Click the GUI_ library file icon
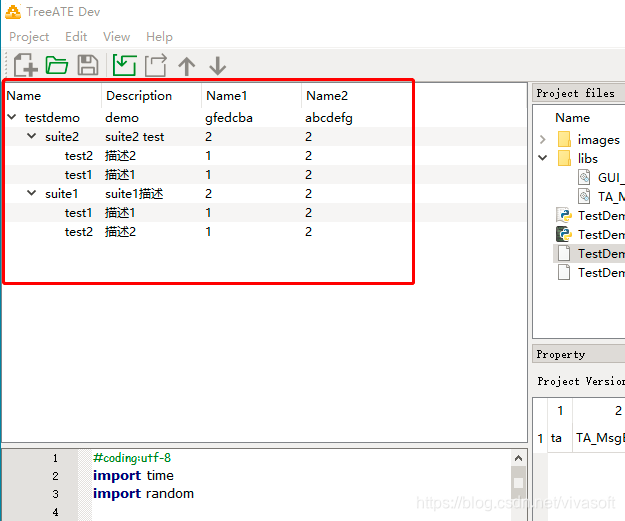 (584, 177)
